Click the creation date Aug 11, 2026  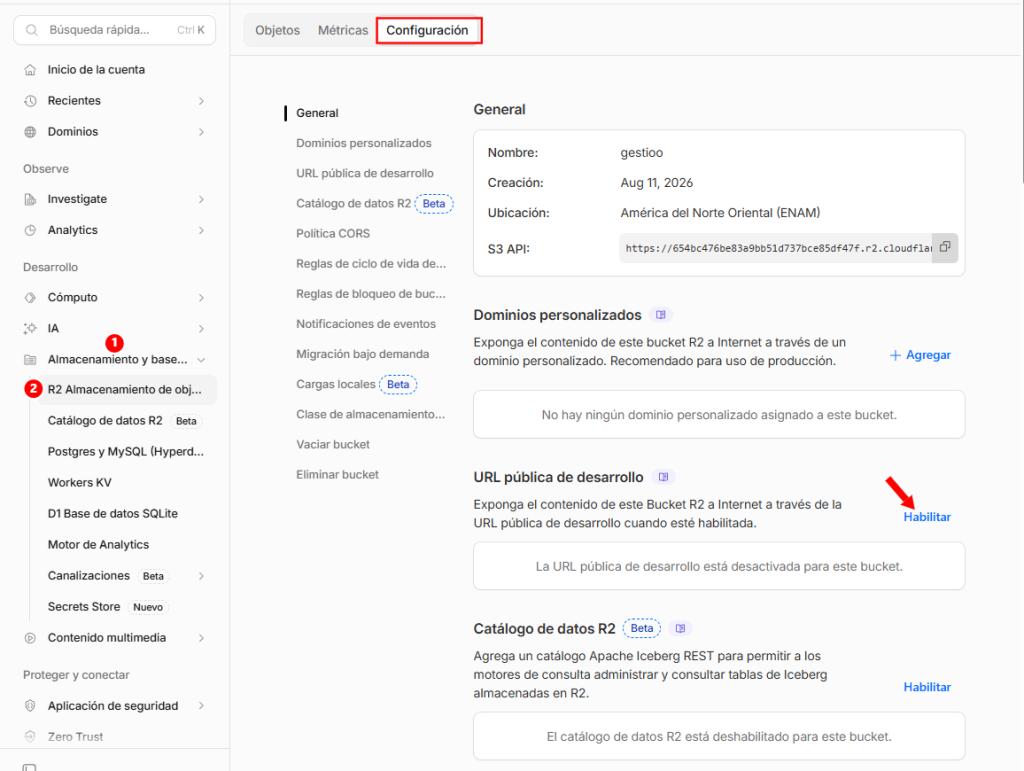(656, 183)
